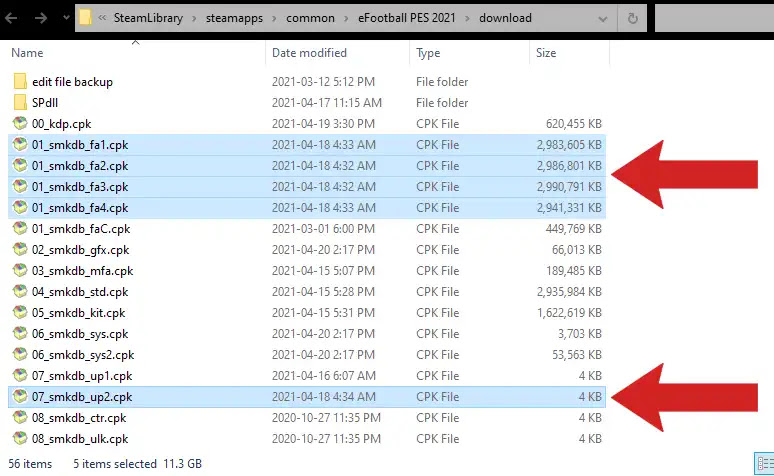Select the 06_smkdb_sys2.cpk file icon

[x=20, y=354]
